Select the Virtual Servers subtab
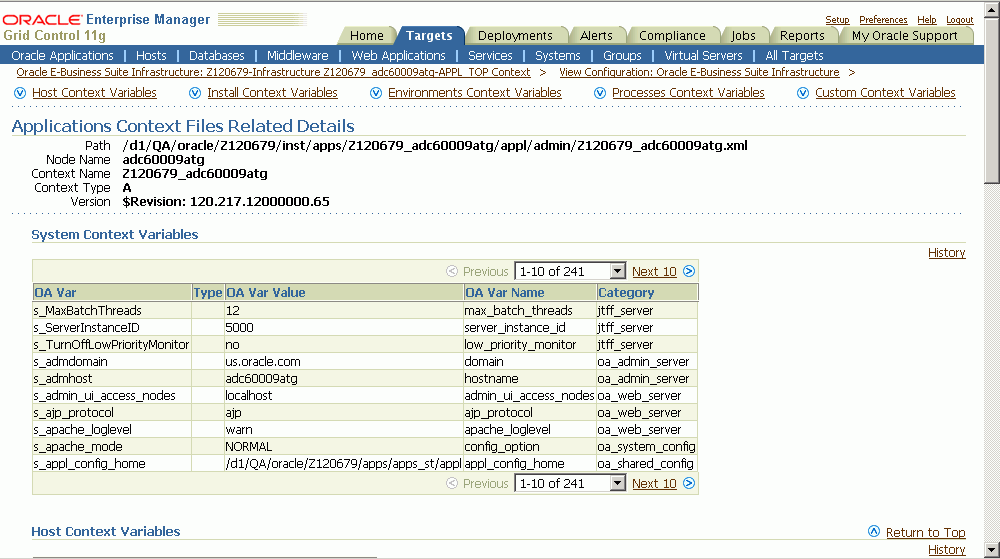The height and width of the screenshot is (559, 1000). click(x=703, y=55)
